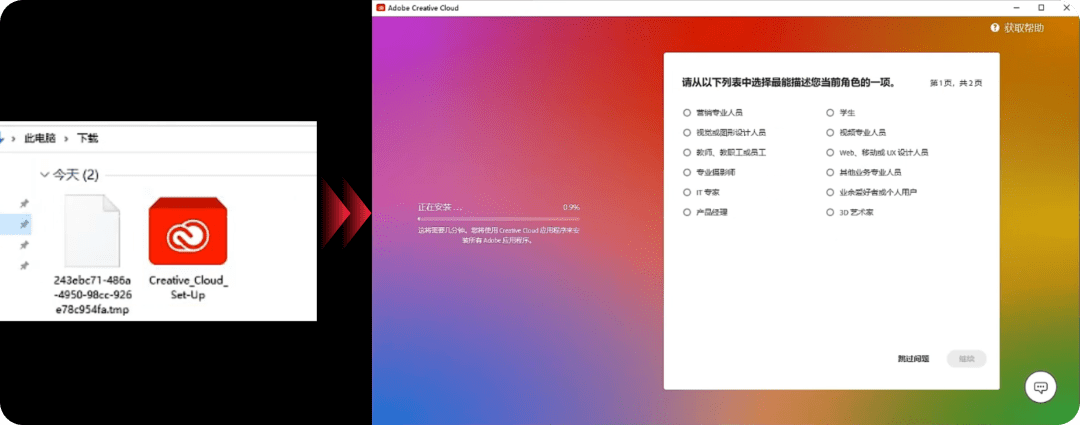Viewport: 1080px width, 425px height.
Task: Collapse the 今天 (2) group
Action: coord(45,175)
